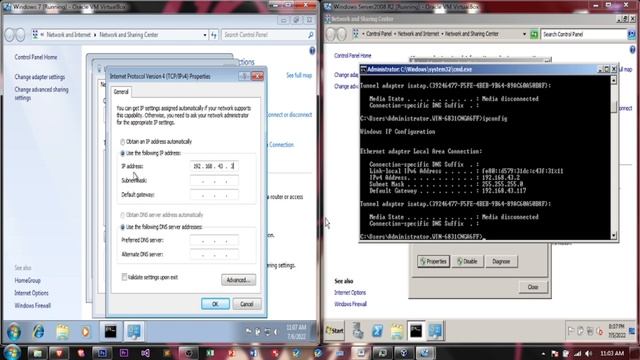Check Validate settings upon exit
This screenshot has width=640, height=360.
coord(124,277)
